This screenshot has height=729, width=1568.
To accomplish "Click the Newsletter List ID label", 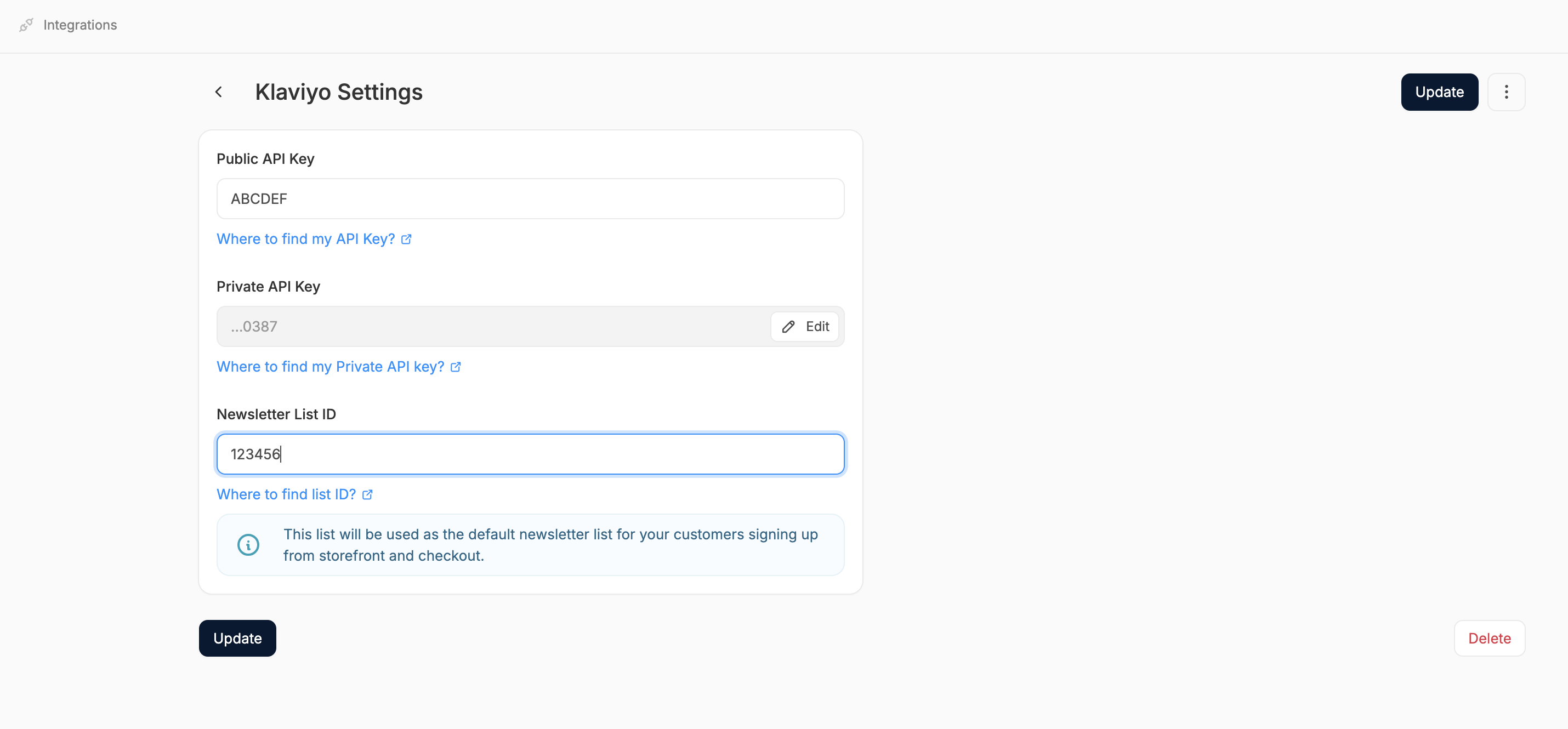I will click(x=276, y=414).
